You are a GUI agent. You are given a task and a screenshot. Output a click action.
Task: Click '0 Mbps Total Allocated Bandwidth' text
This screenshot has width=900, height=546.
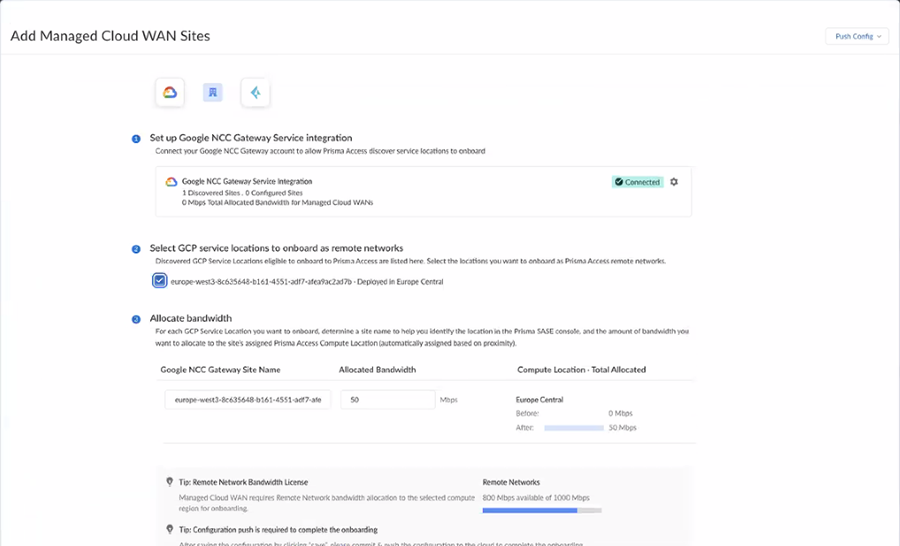(x=277, y=203)
